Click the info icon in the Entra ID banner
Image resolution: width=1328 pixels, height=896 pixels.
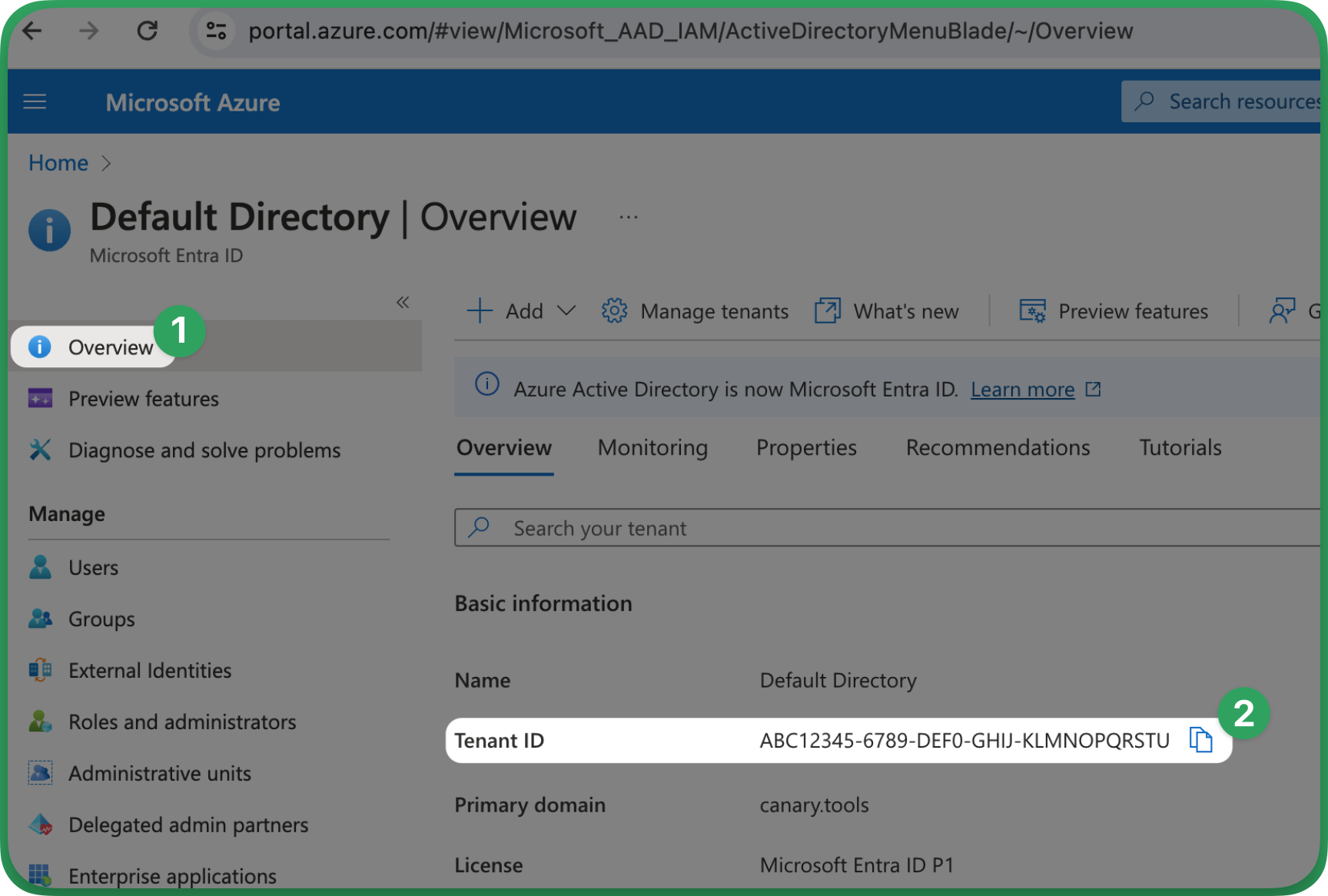[487, 383]
